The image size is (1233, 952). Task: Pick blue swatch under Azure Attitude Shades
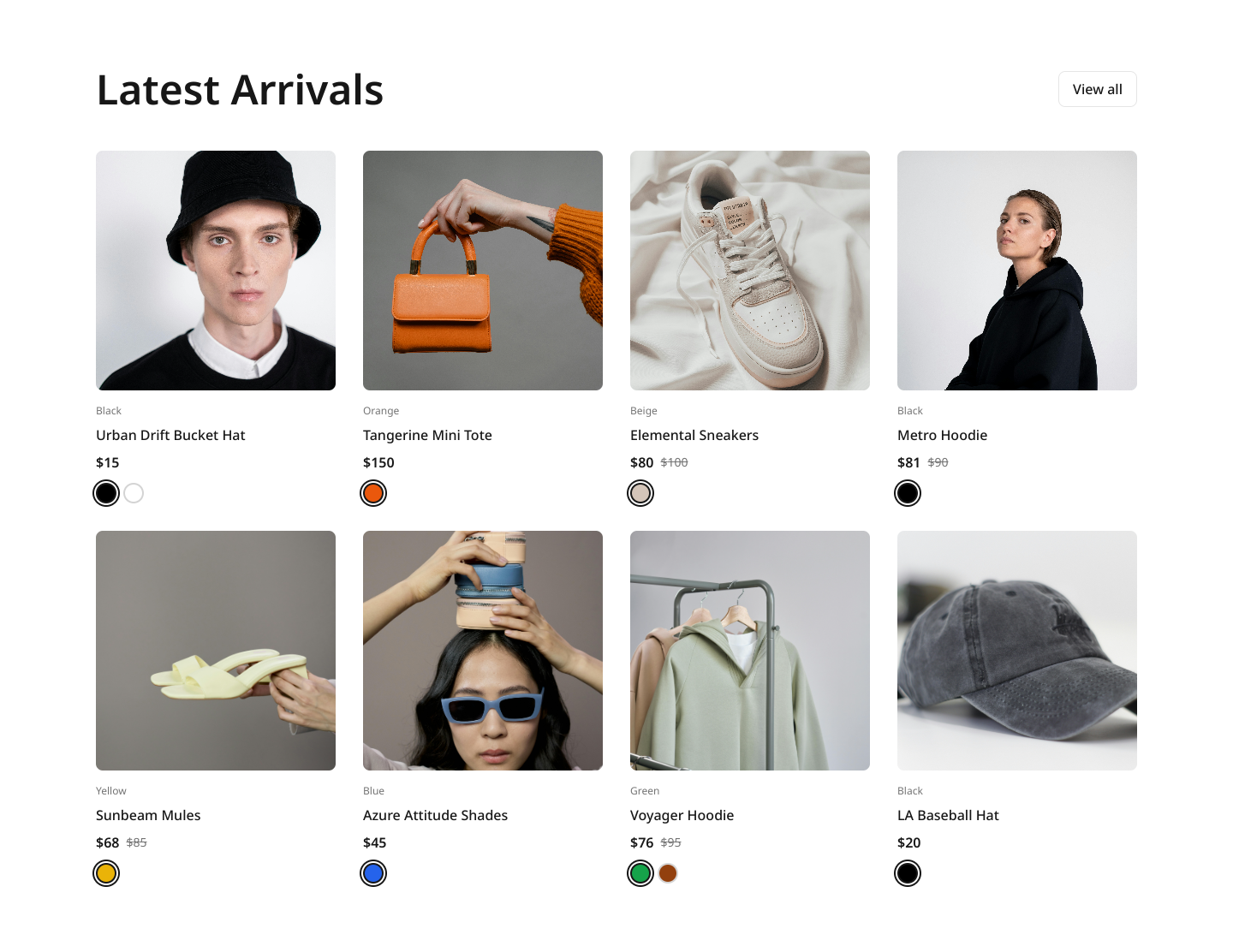click(x=373, y=873)
